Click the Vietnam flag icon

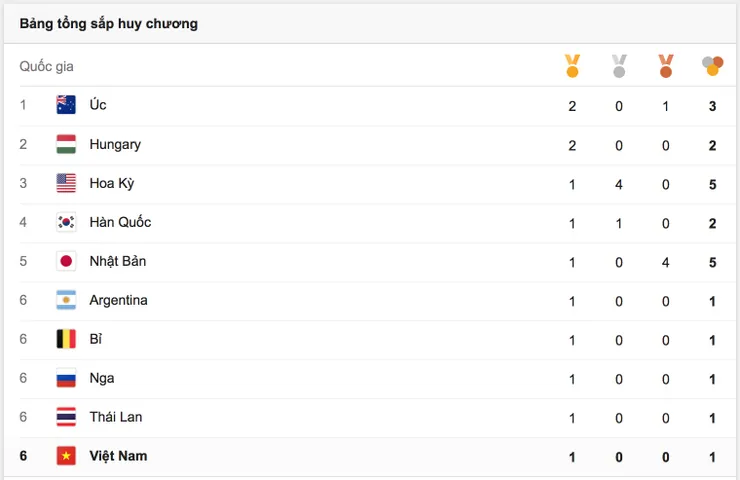(66, 456)
